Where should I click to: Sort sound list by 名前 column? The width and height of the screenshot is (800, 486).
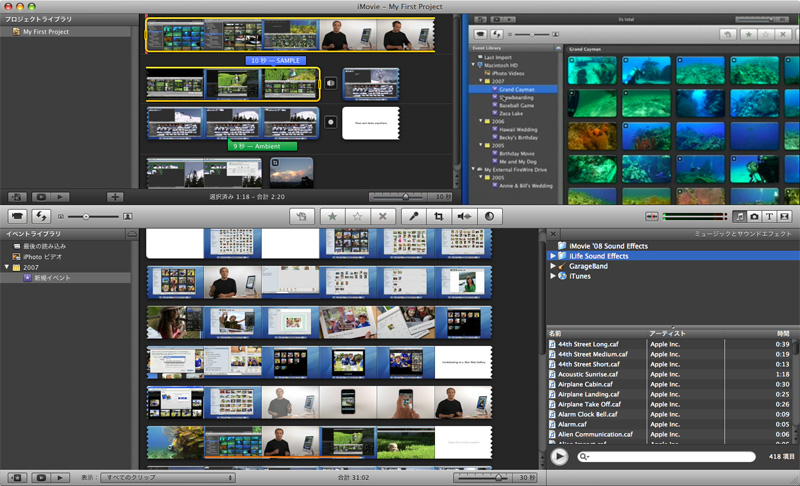point(596,334)
